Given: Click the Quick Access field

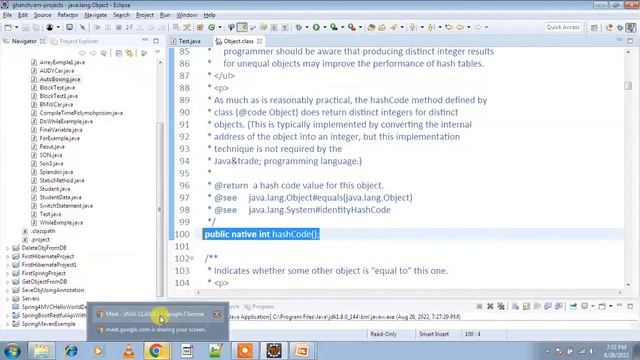Looking at the screenshot, I should pos(563,27).
